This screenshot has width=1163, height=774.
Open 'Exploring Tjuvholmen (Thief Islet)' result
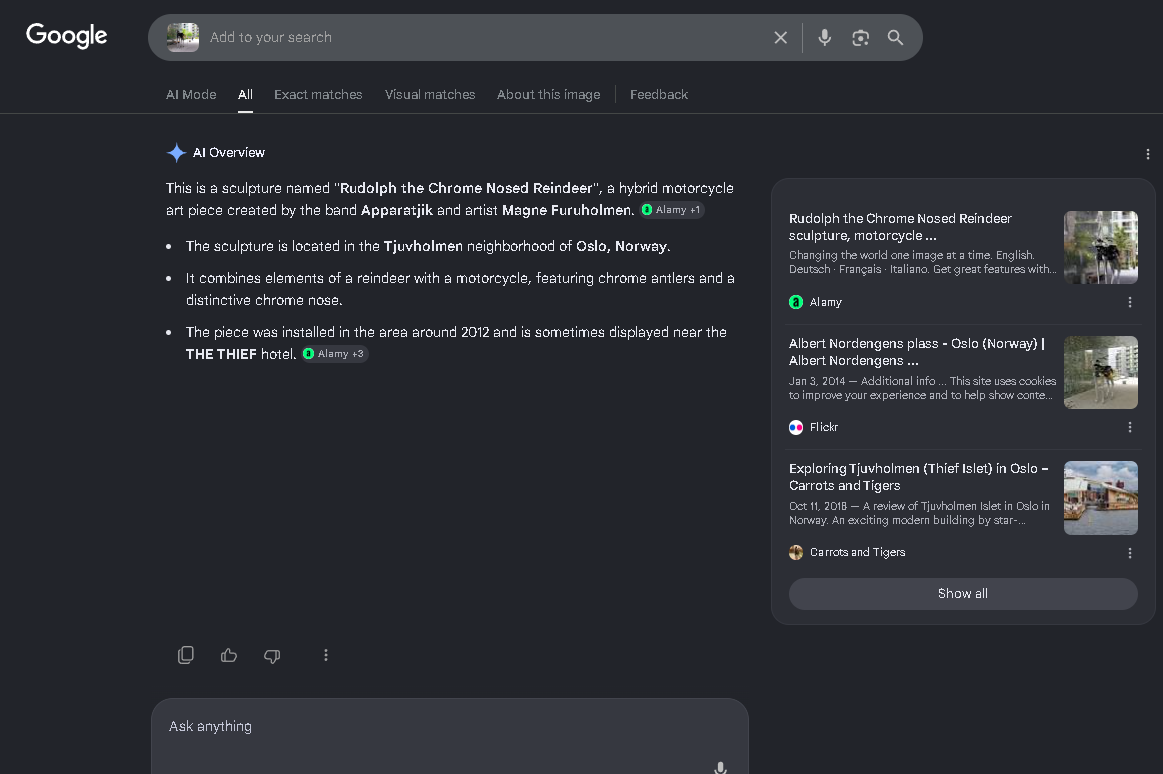coord(918,477)
